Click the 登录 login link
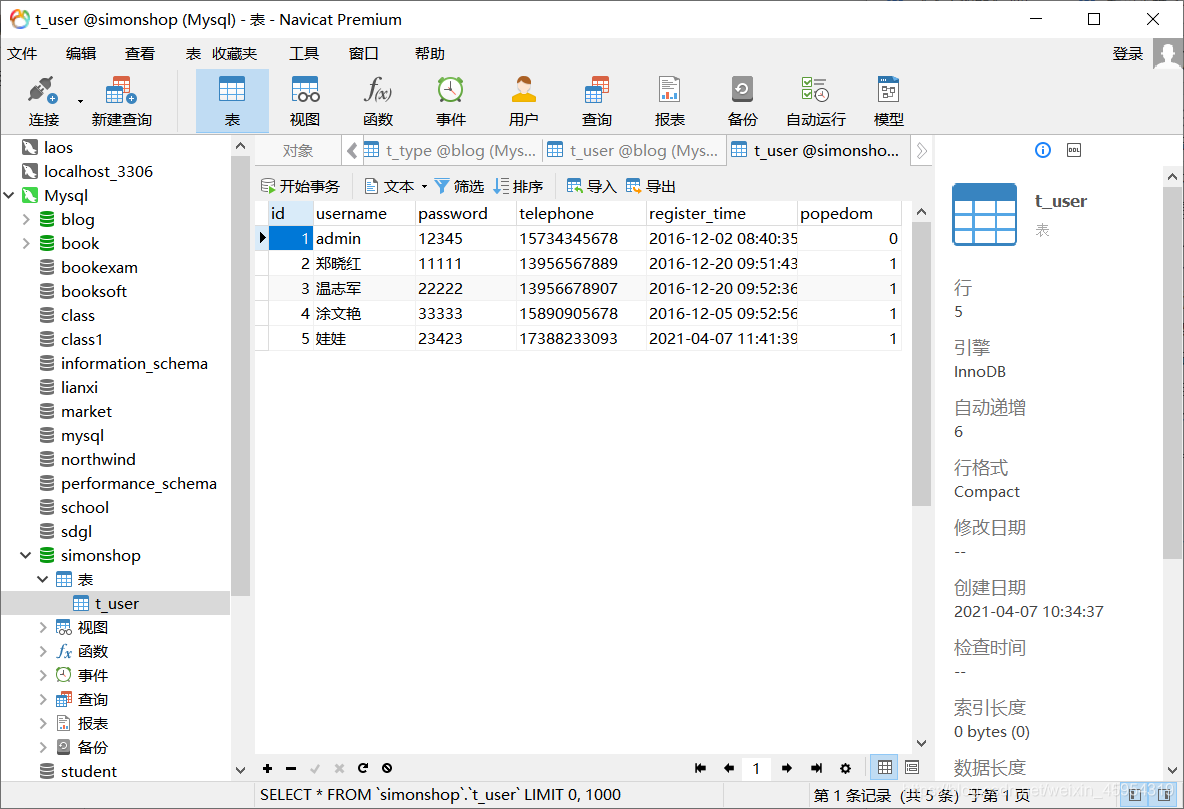Image resolution: width=1184 pixels, height=809 pixels. 1127,54
